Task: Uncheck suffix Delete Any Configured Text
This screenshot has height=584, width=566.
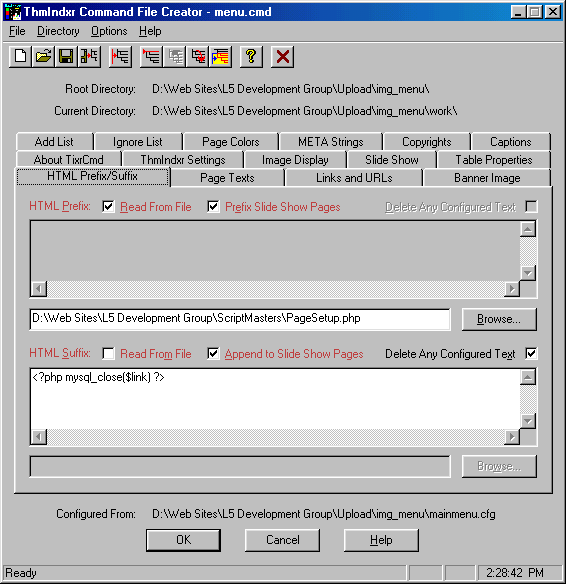Action: 531,353
